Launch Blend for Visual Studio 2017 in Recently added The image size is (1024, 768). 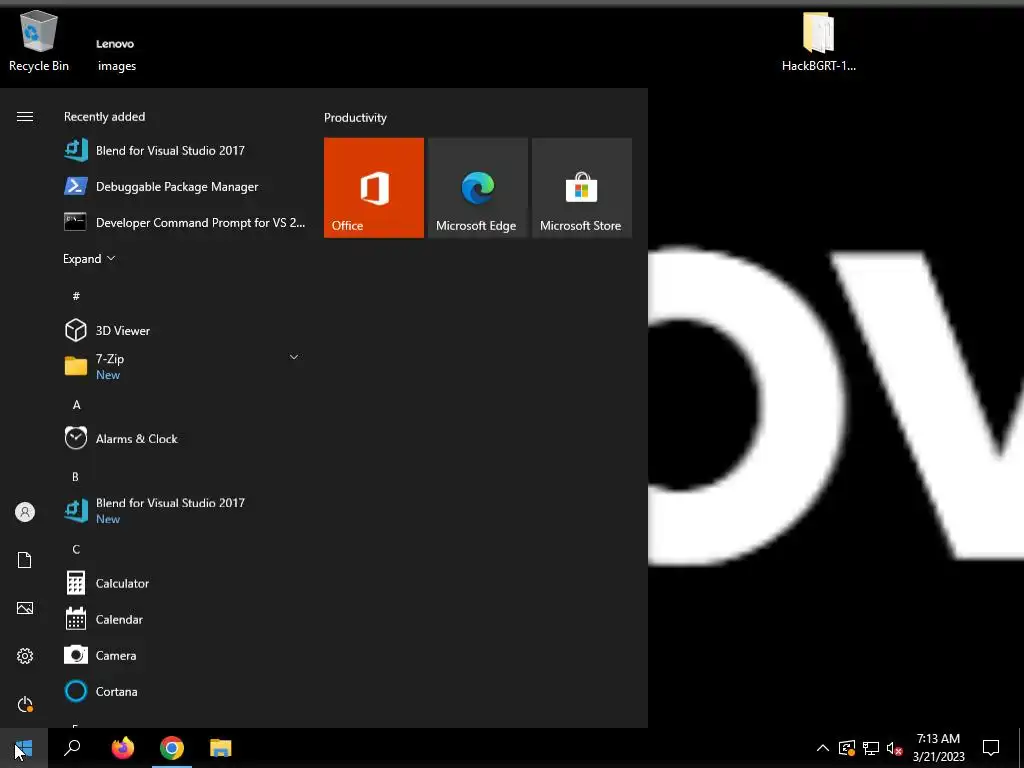point(185,150)
